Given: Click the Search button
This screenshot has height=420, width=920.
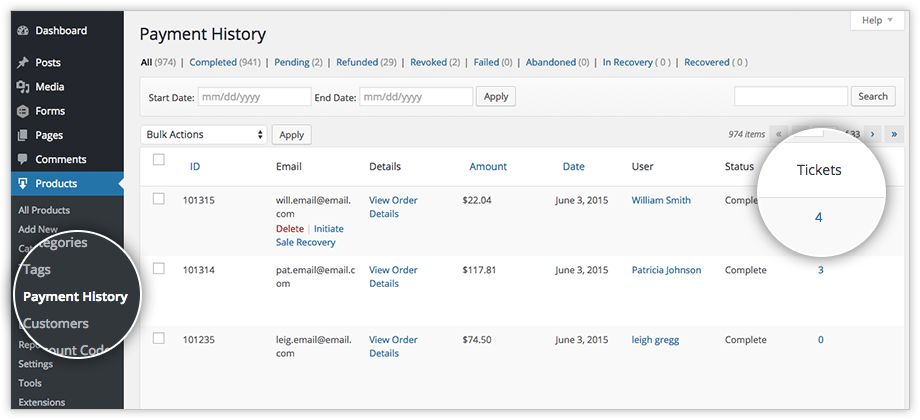Looking at the screenshot, I should [873, 96].
